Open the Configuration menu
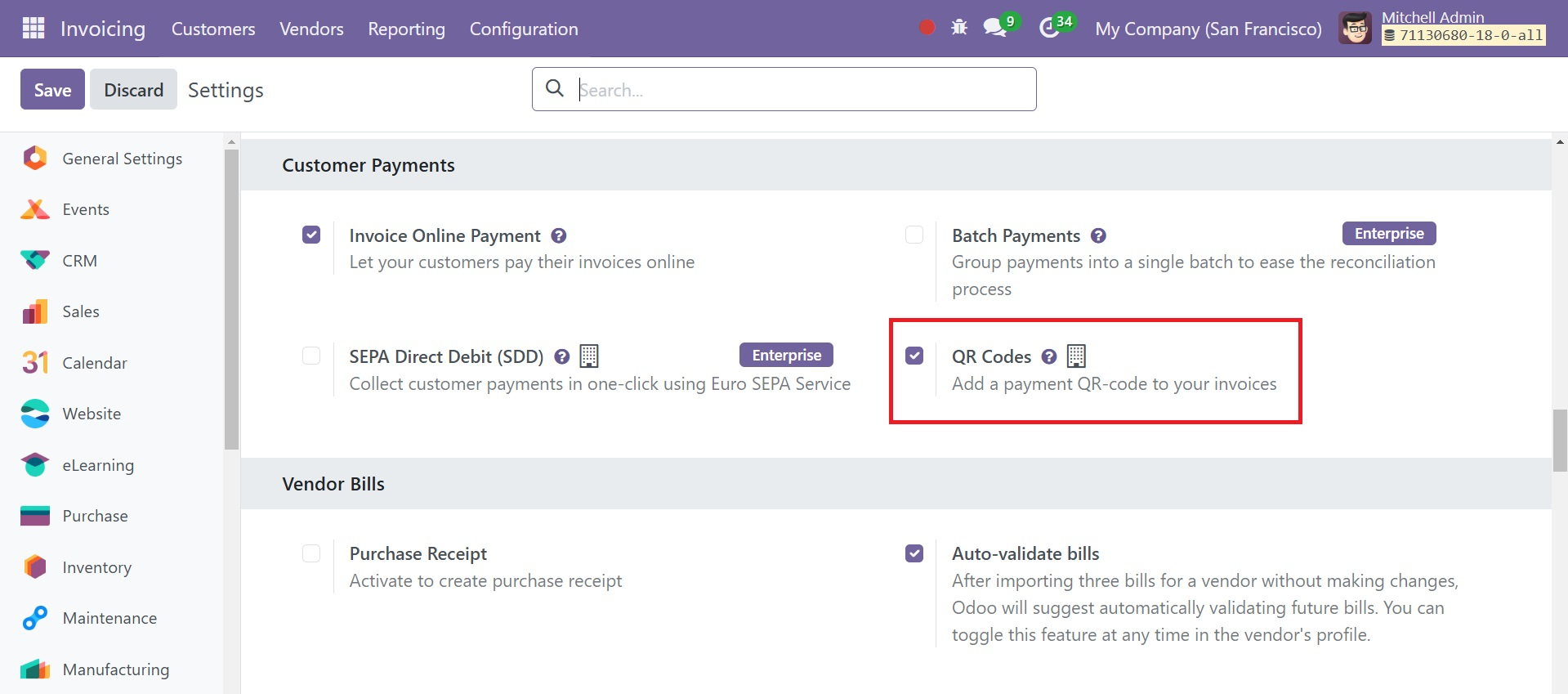The image size is (1568, 694). tap(524, 29)
